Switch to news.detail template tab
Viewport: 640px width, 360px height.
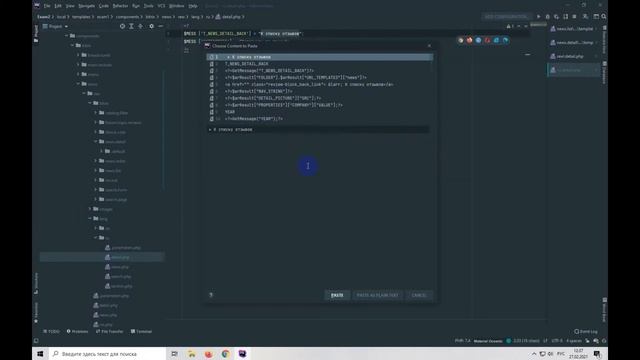click(574, 42)
